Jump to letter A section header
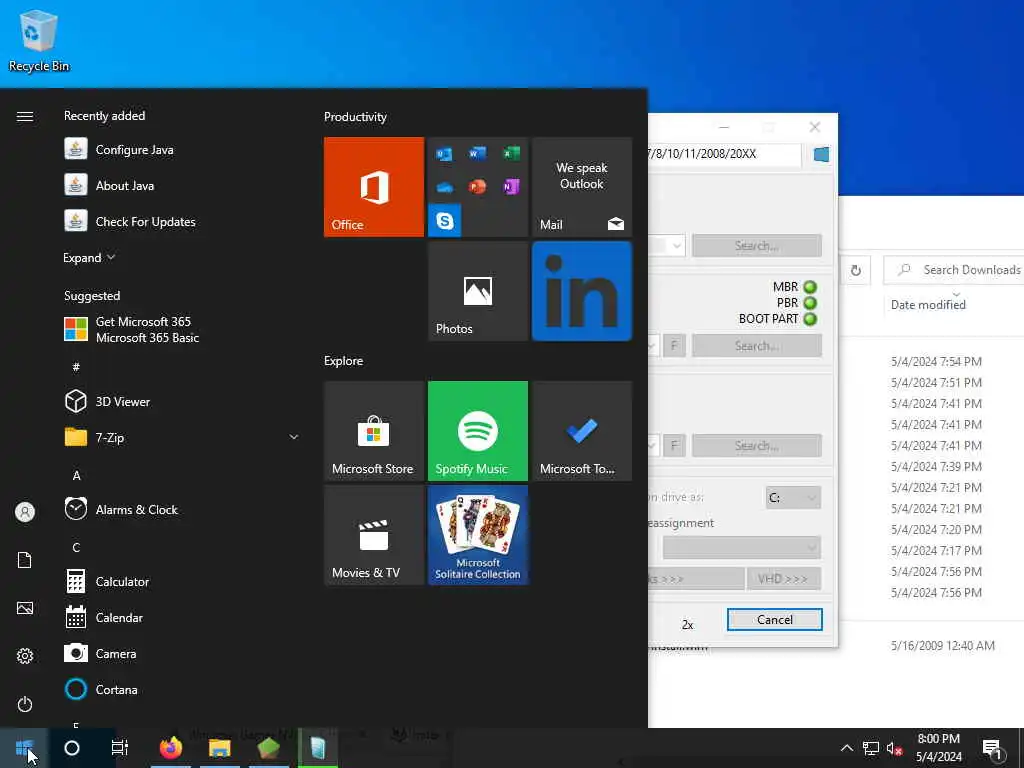 (x=76, y=475)
